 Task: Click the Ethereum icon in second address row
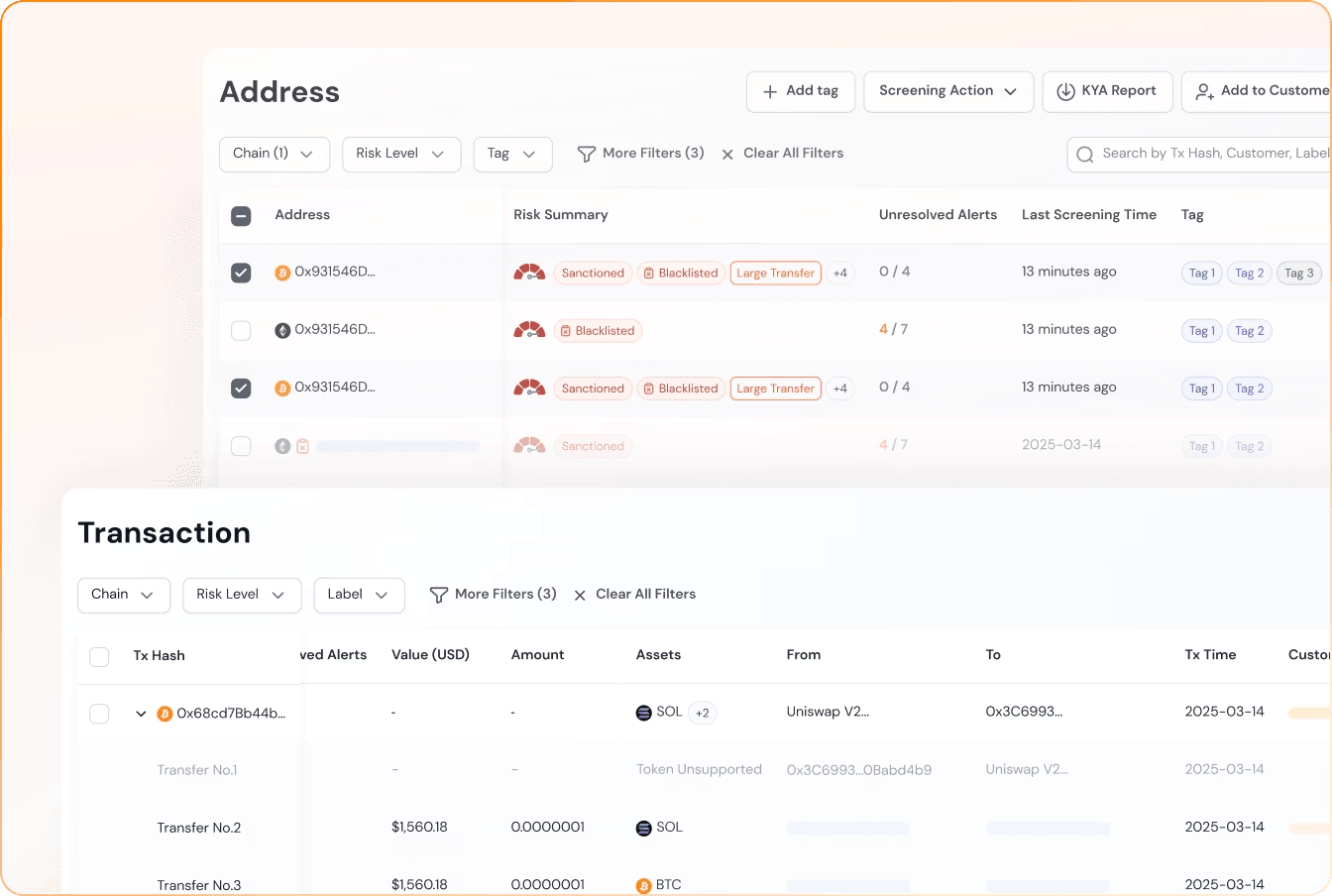[282, 330]
